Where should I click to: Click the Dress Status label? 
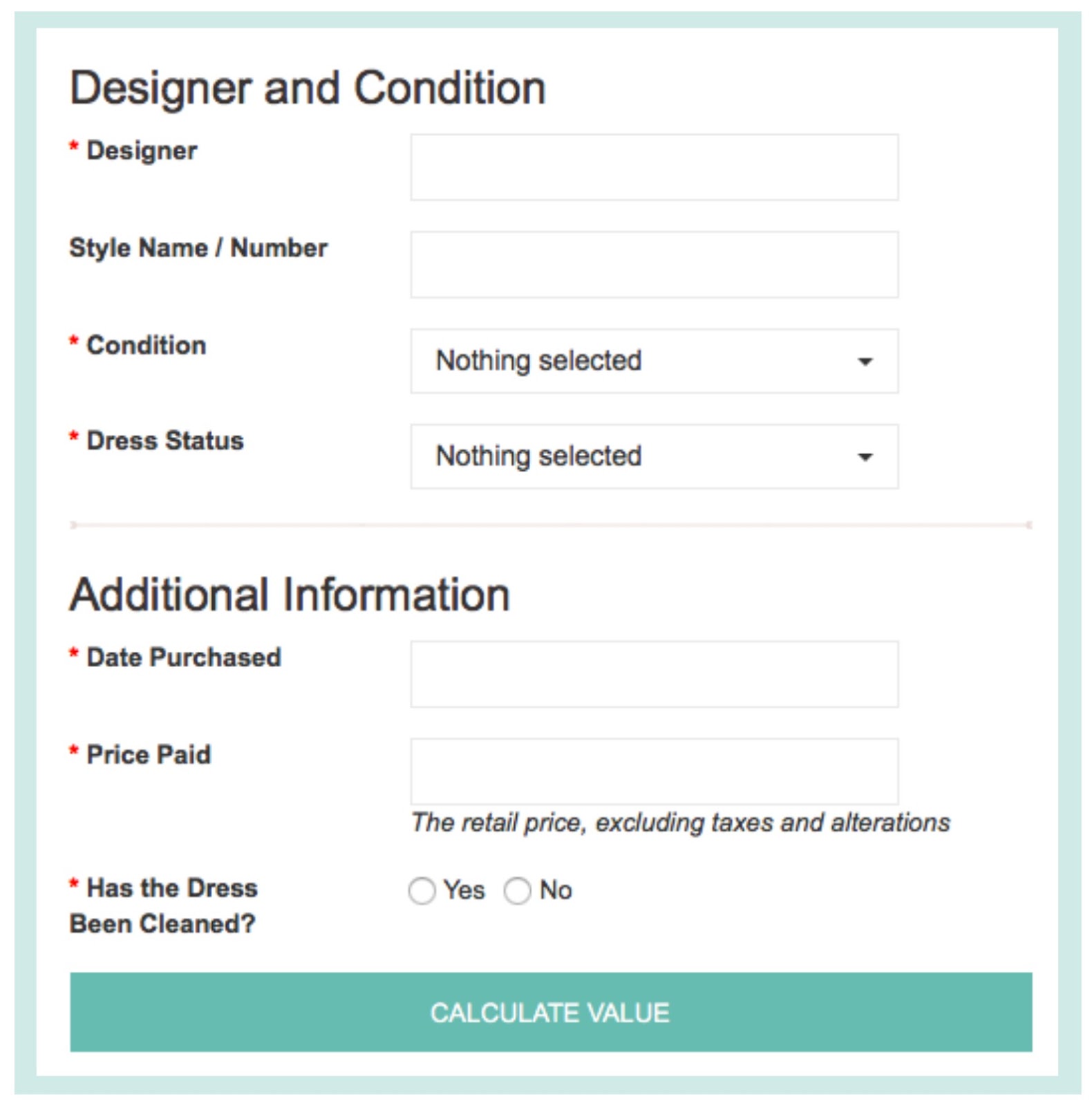(x=164, y=441)
